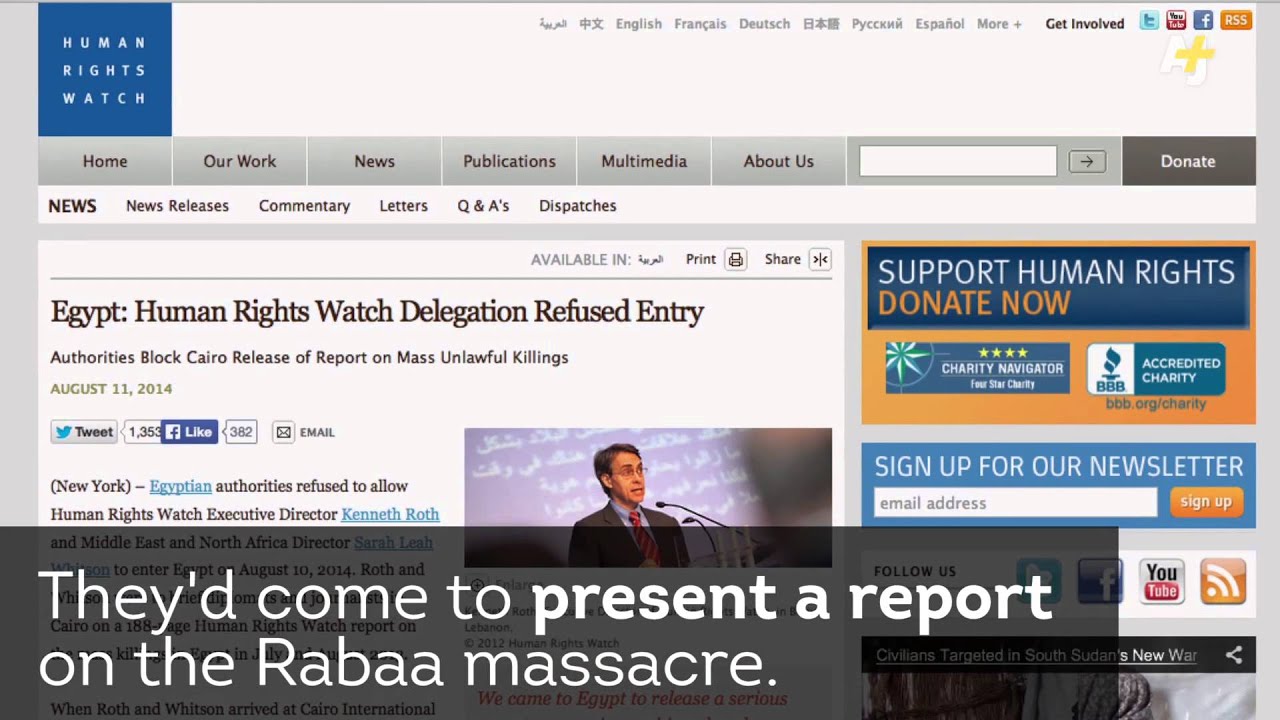Click the email envelope icon

[x=284, y=432]
